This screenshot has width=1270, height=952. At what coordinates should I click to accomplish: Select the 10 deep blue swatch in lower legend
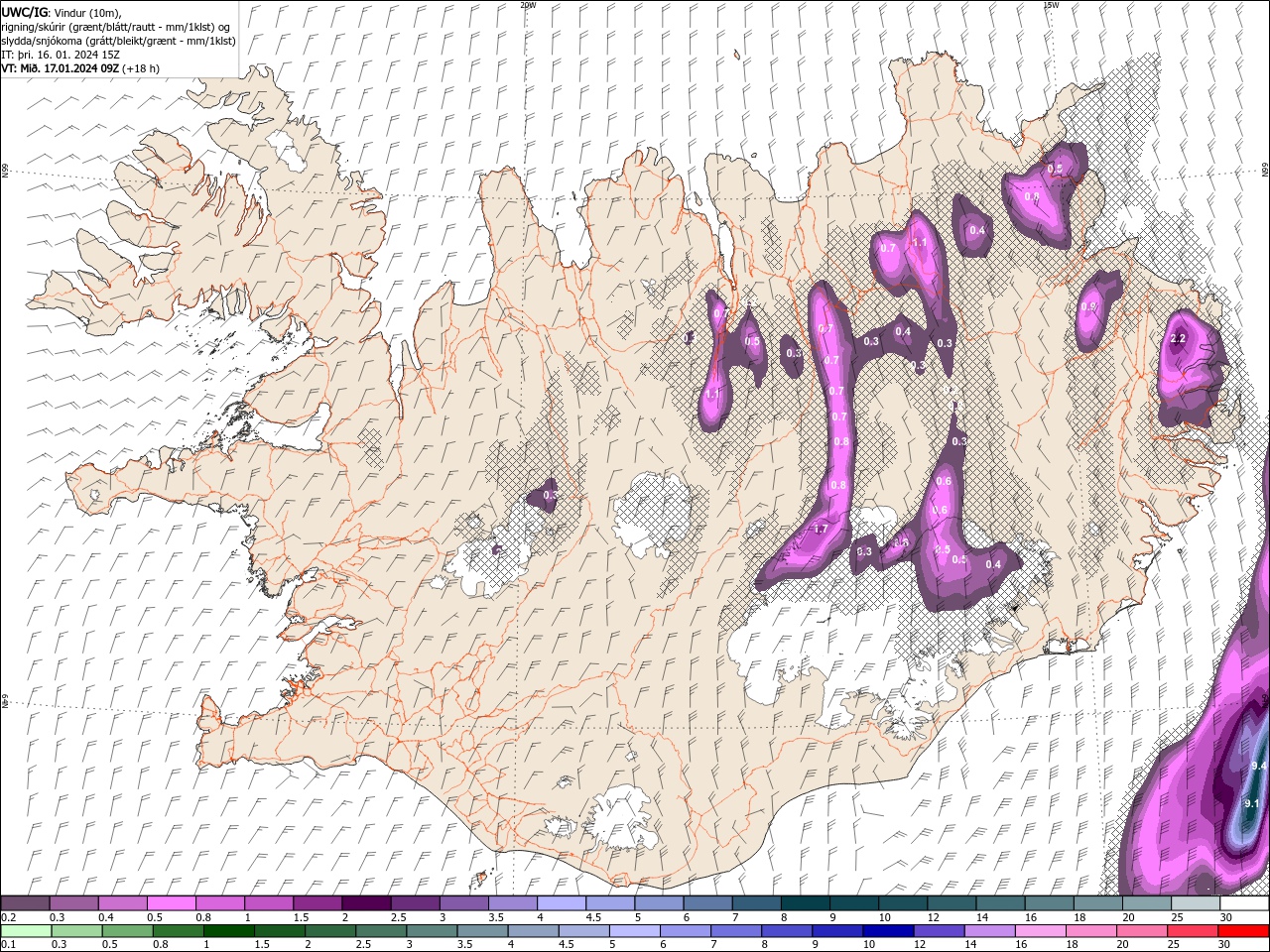click(888, 931)
